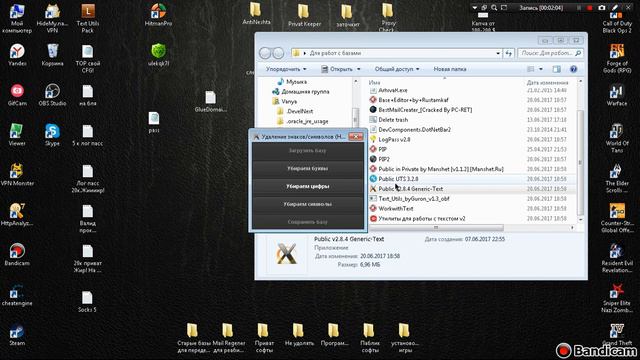
Task: Click the red stop recording button in Bandicam bar
Action: (x=589, y=7)
